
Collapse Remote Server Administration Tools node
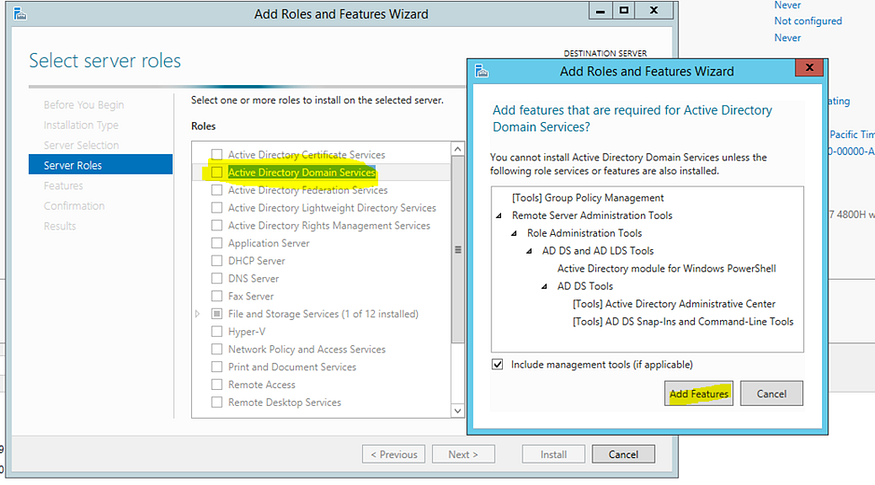click(x=499, y=215)
